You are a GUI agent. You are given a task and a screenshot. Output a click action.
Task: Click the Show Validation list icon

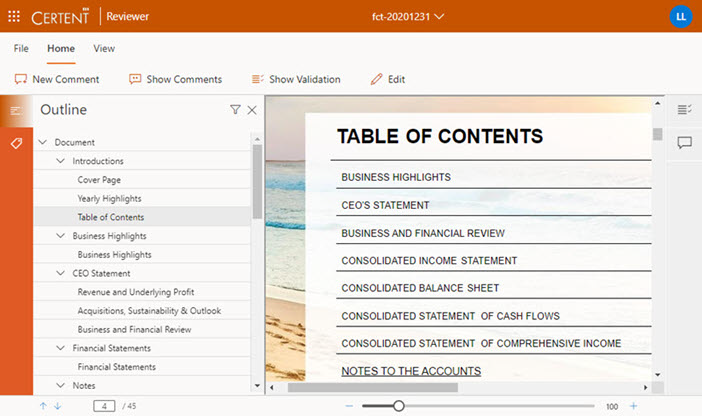[257, 79]
